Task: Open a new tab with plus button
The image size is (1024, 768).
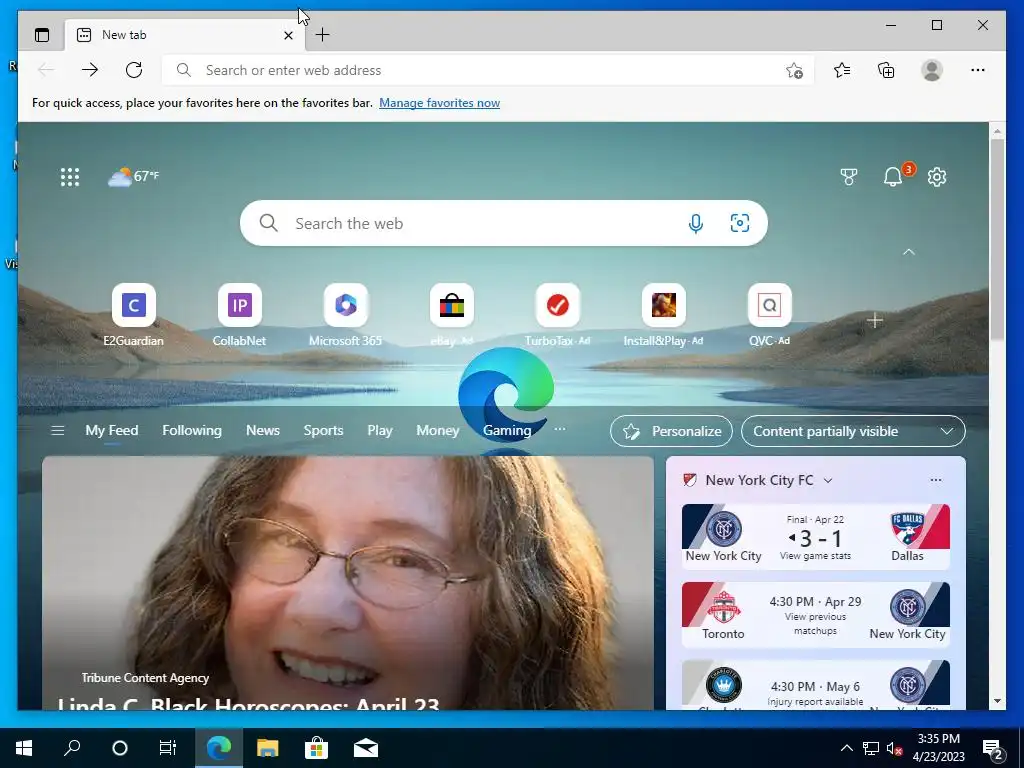Action: 323,35
